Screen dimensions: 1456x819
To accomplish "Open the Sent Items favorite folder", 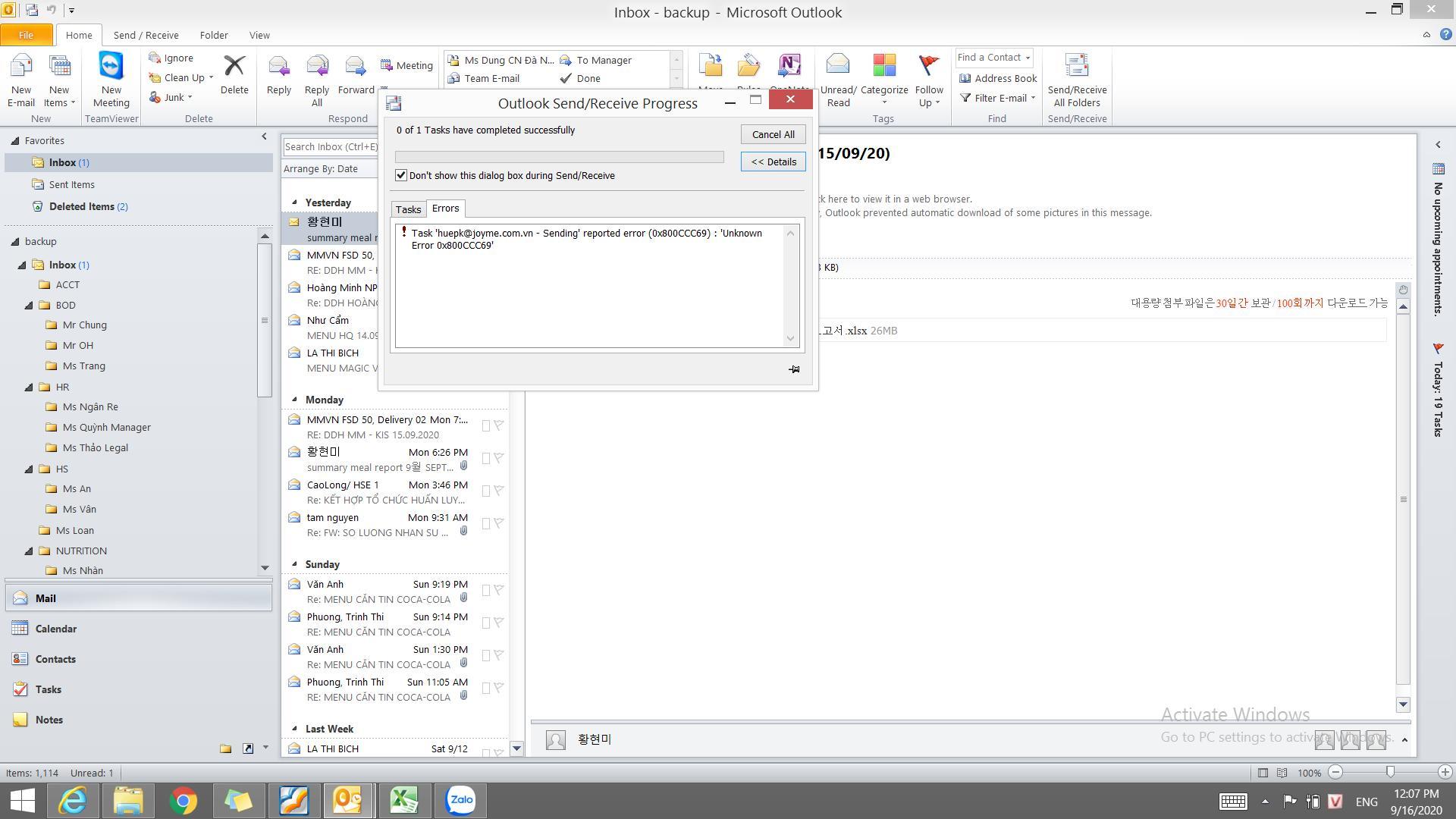I will pos(71,184).
